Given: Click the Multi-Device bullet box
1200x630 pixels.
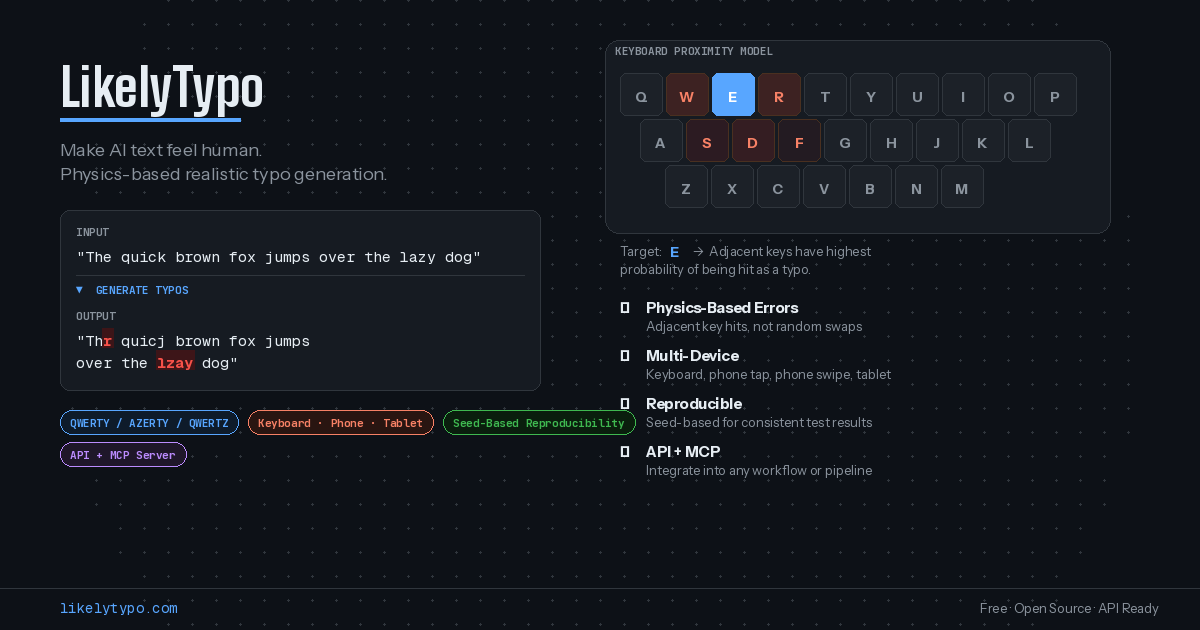Looking at the screenshot, I should [x=625, y=356].
